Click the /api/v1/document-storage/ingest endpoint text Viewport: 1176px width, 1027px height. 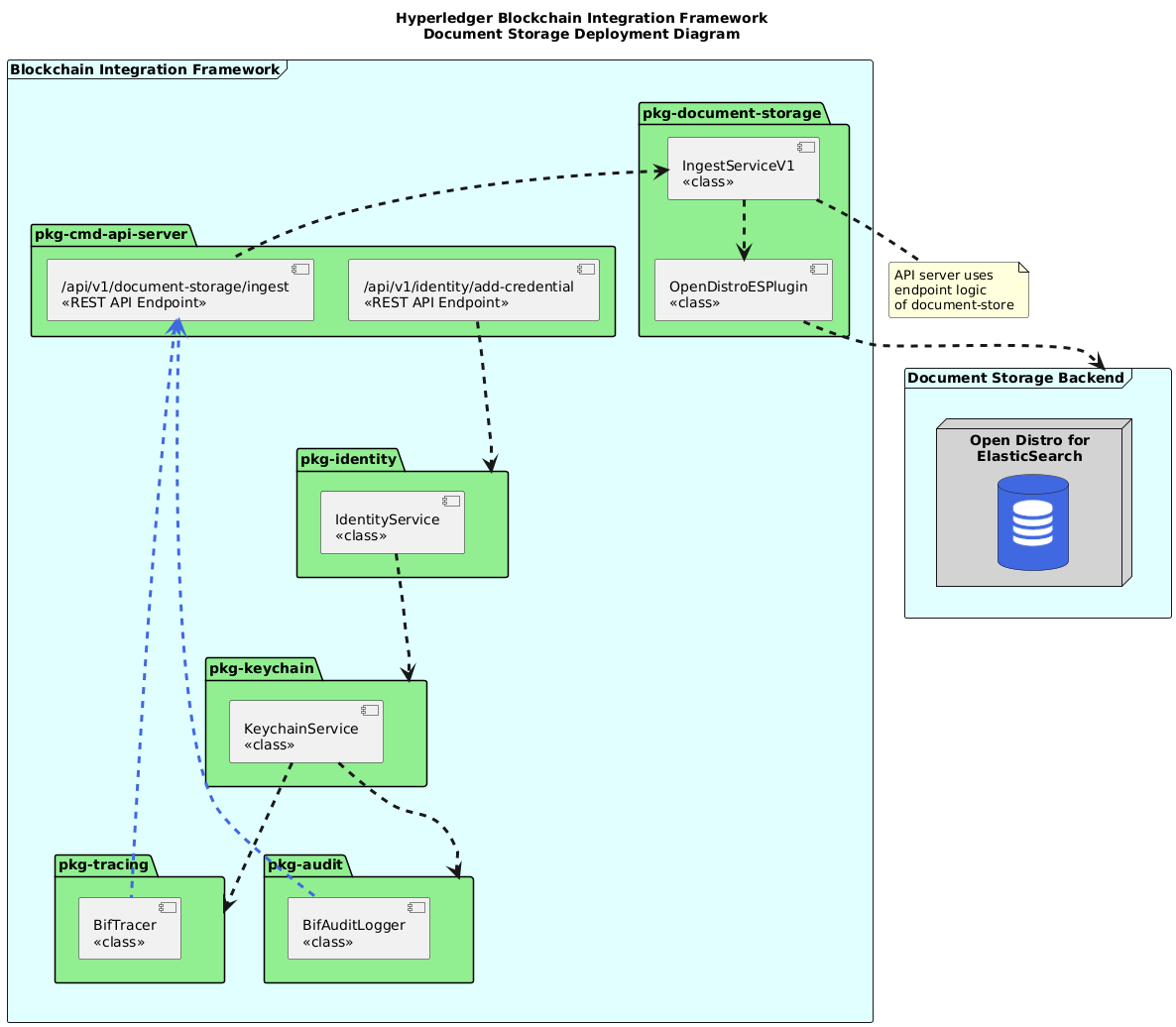tap(175, 286)
